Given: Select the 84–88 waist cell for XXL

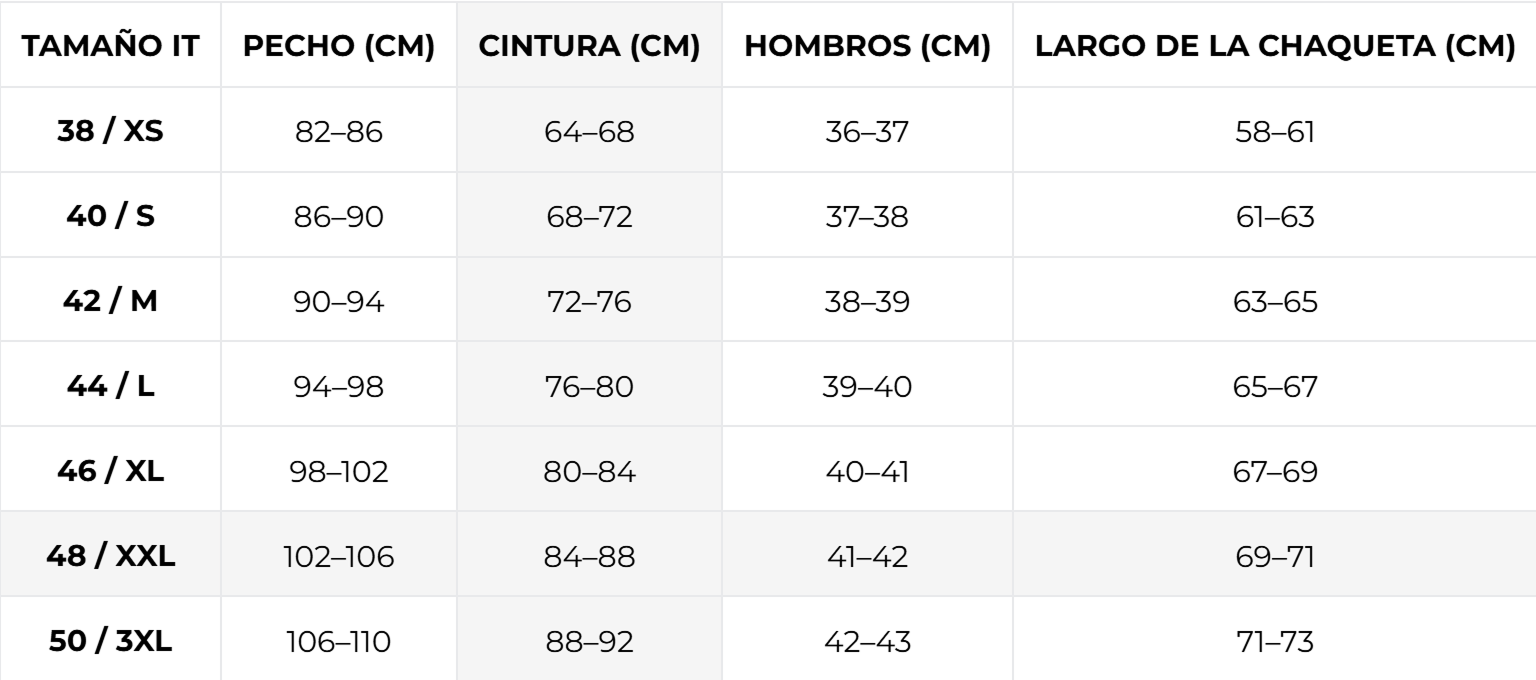Looking at the screenshot, I should 589,556.
